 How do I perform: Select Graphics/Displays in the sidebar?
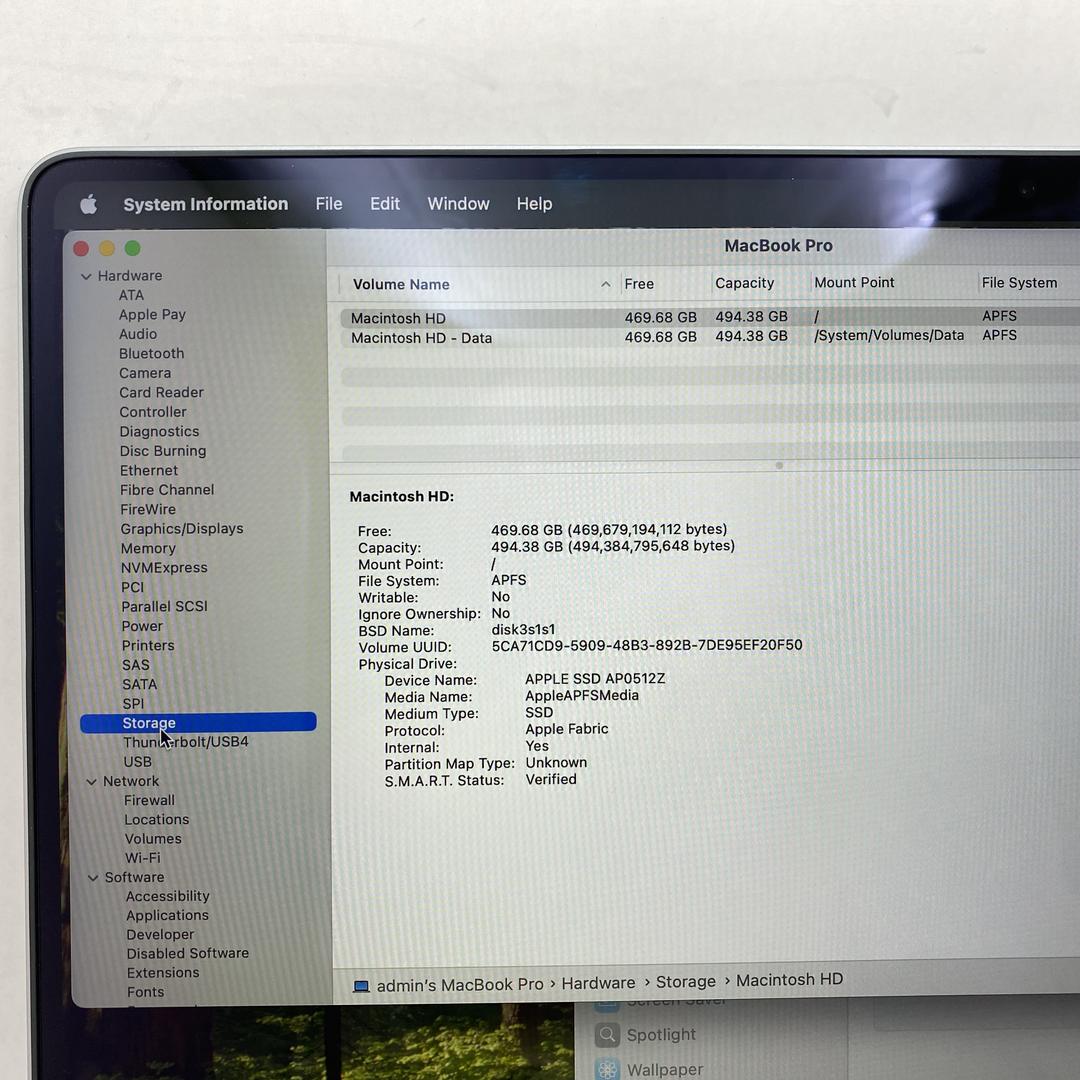182,528
